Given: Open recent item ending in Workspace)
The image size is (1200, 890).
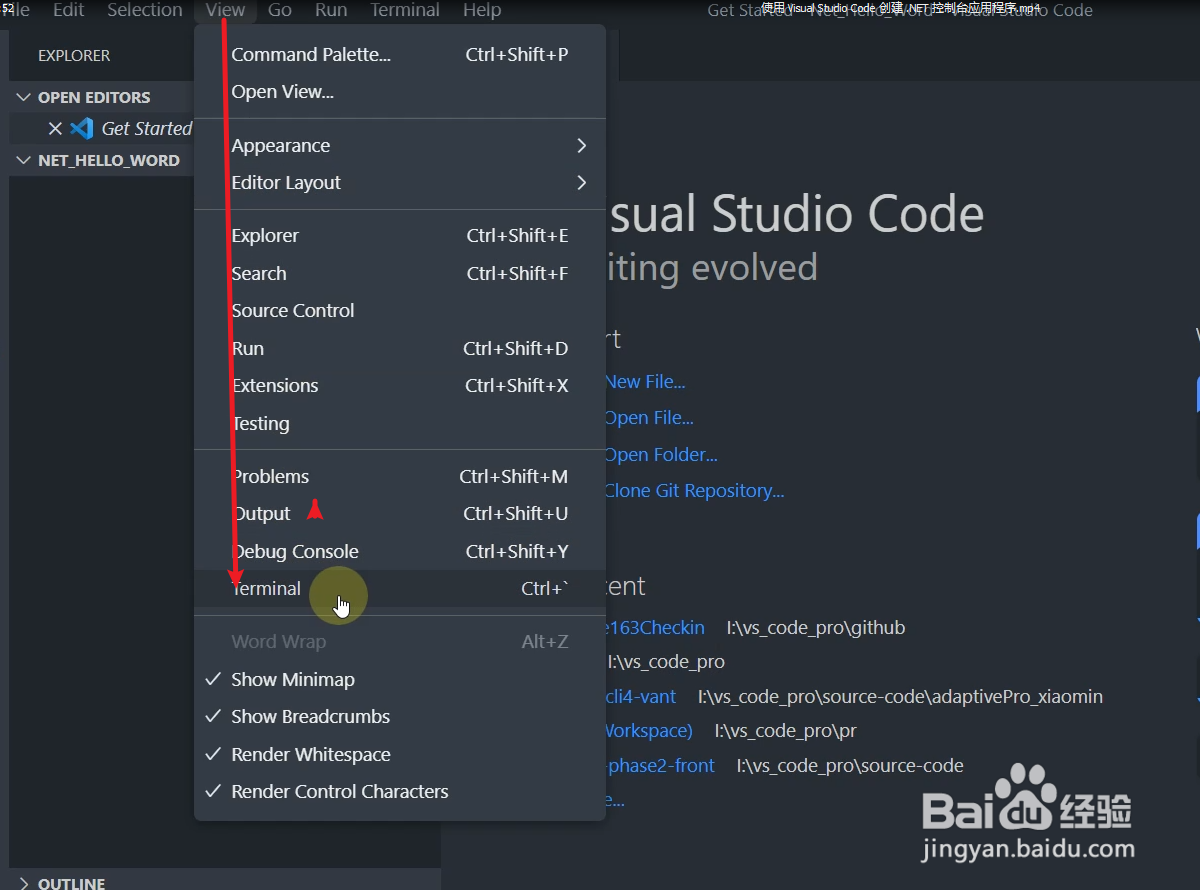Looking at the screenshot, I should [x=649, y=731].
